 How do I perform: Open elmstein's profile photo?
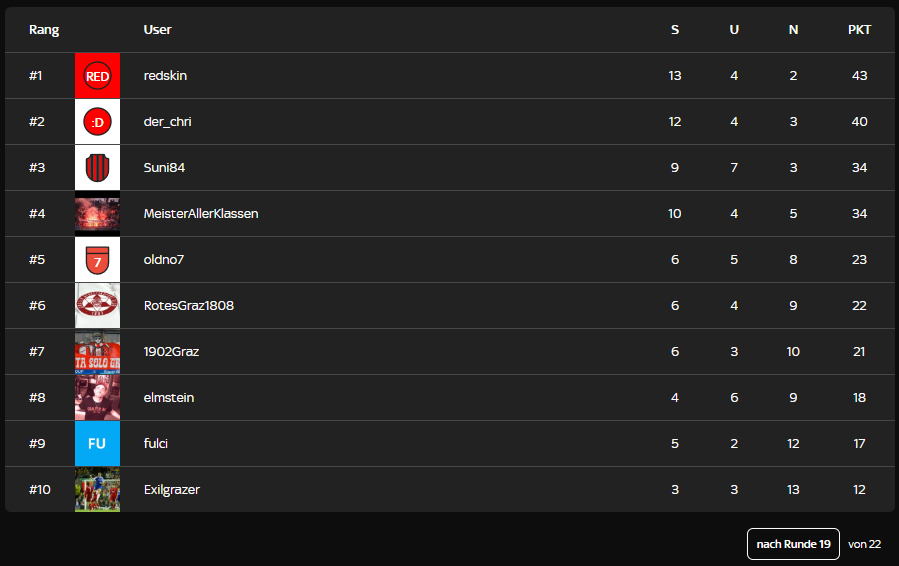(x=97, y=398)
